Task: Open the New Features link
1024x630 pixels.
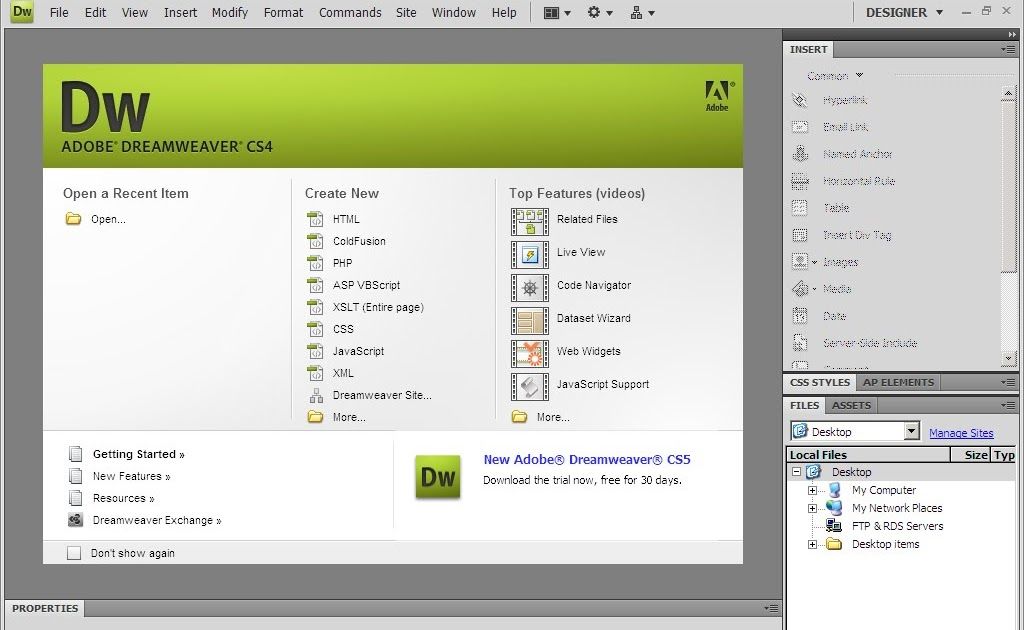Action: (x=131, y=476)
